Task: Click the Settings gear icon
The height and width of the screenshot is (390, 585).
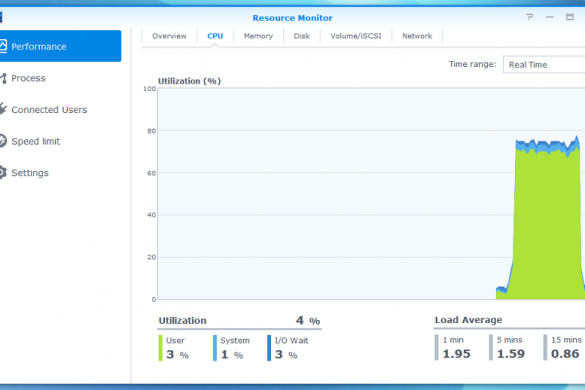Action: pos(3,172)
